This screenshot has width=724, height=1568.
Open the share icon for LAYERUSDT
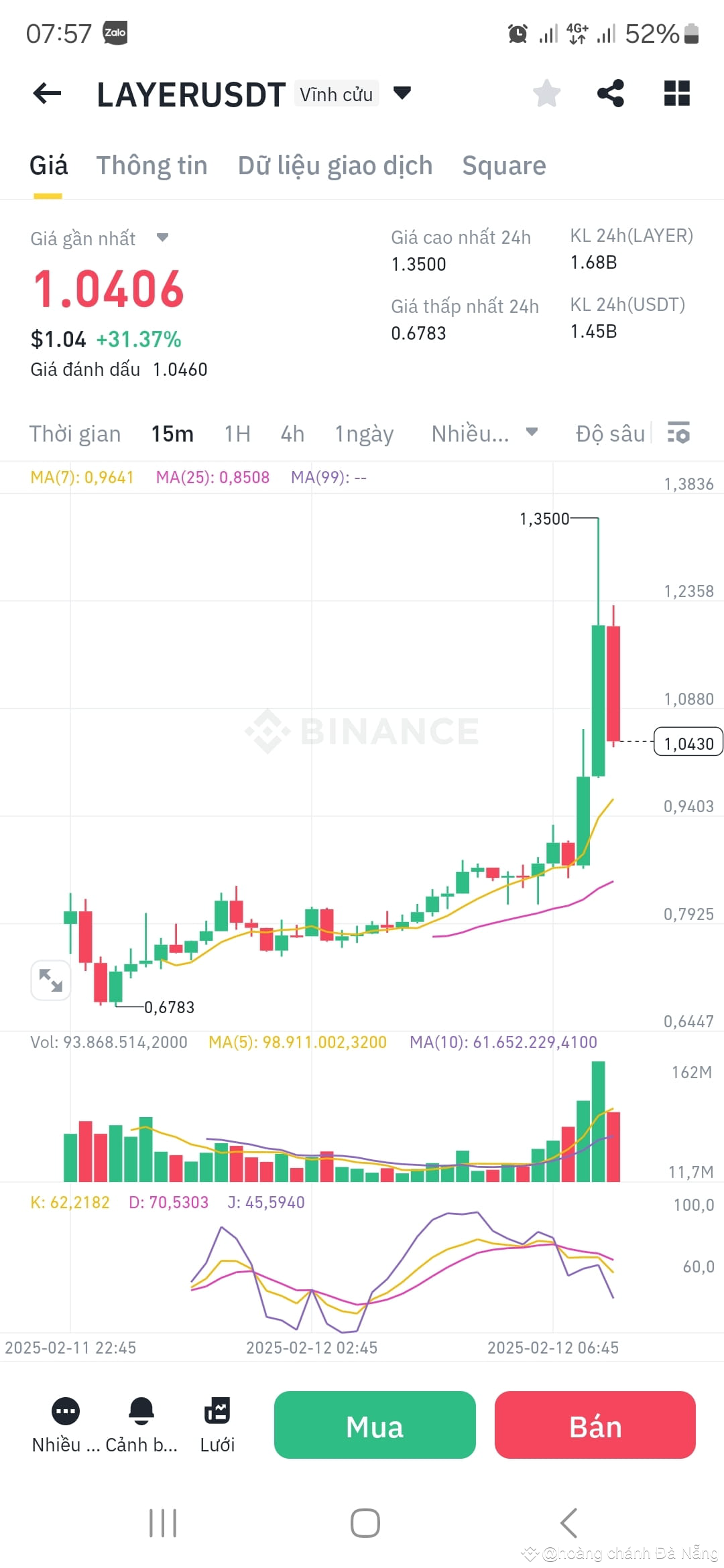[x=611, y=93]
